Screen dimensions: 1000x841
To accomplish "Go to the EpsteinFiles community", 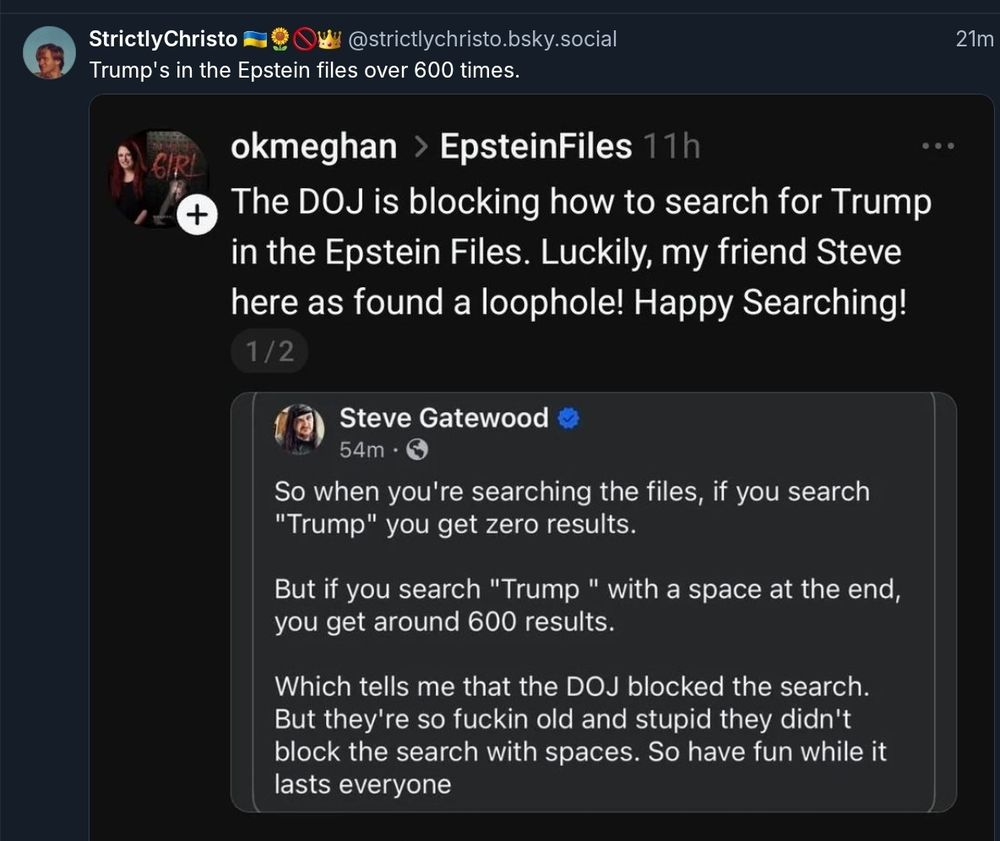I will tap(535, 147).
